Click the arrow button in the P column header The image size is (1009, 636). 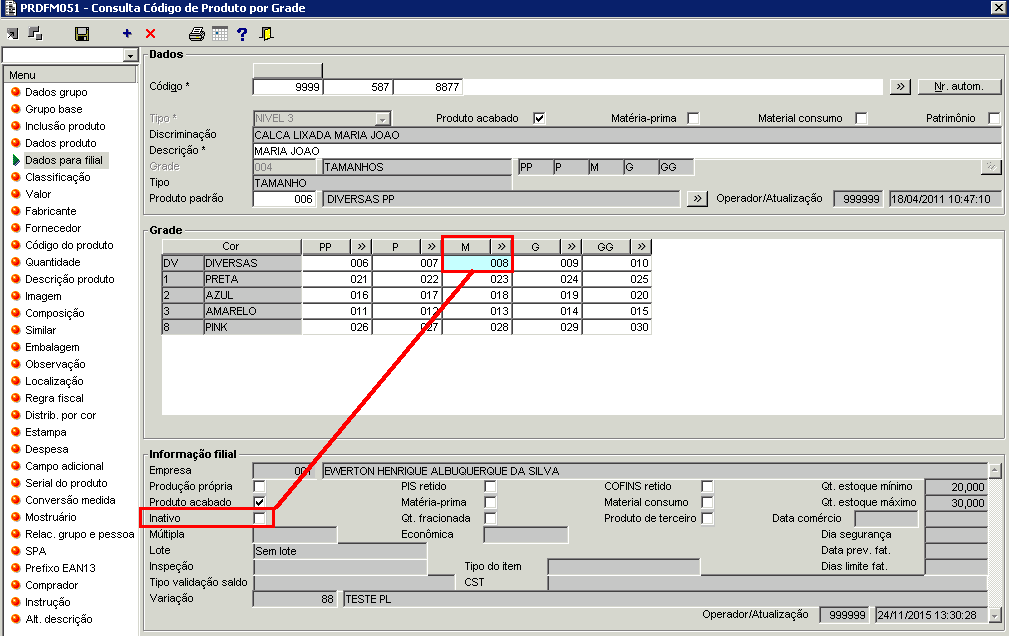[x=431, y=247]
